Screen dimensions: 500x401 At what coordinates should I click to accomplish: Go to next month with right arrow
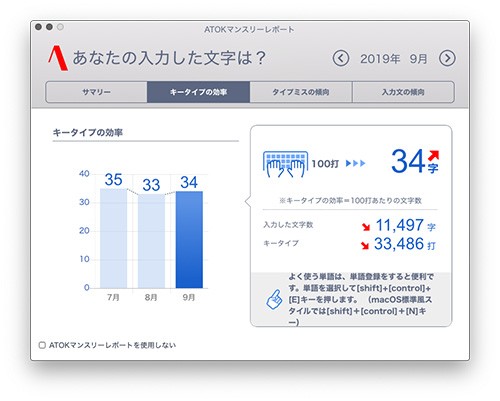447,59
